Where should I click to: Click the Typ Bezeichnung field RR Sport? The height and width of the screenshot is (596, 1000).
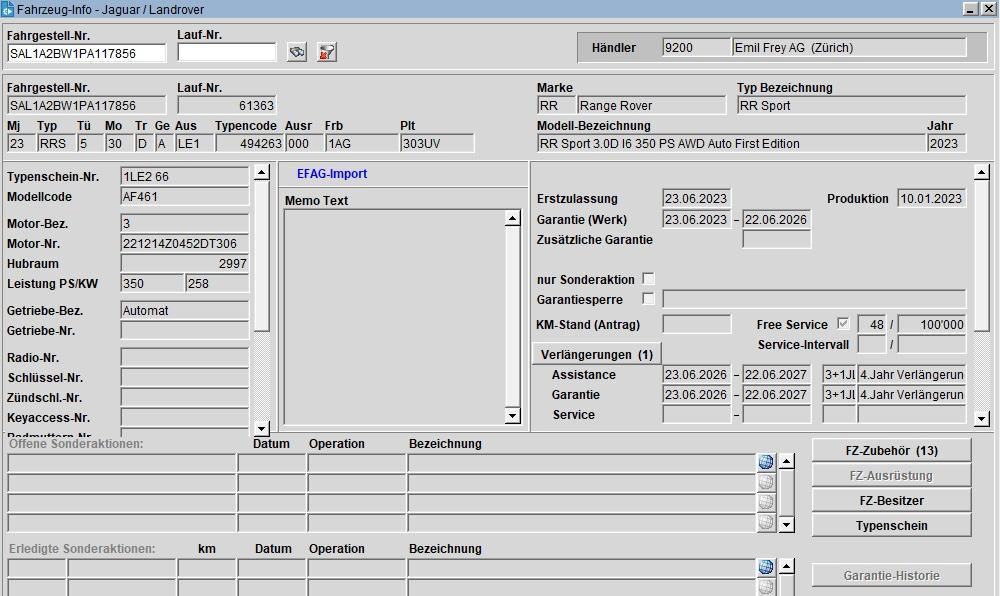[851, 105]
